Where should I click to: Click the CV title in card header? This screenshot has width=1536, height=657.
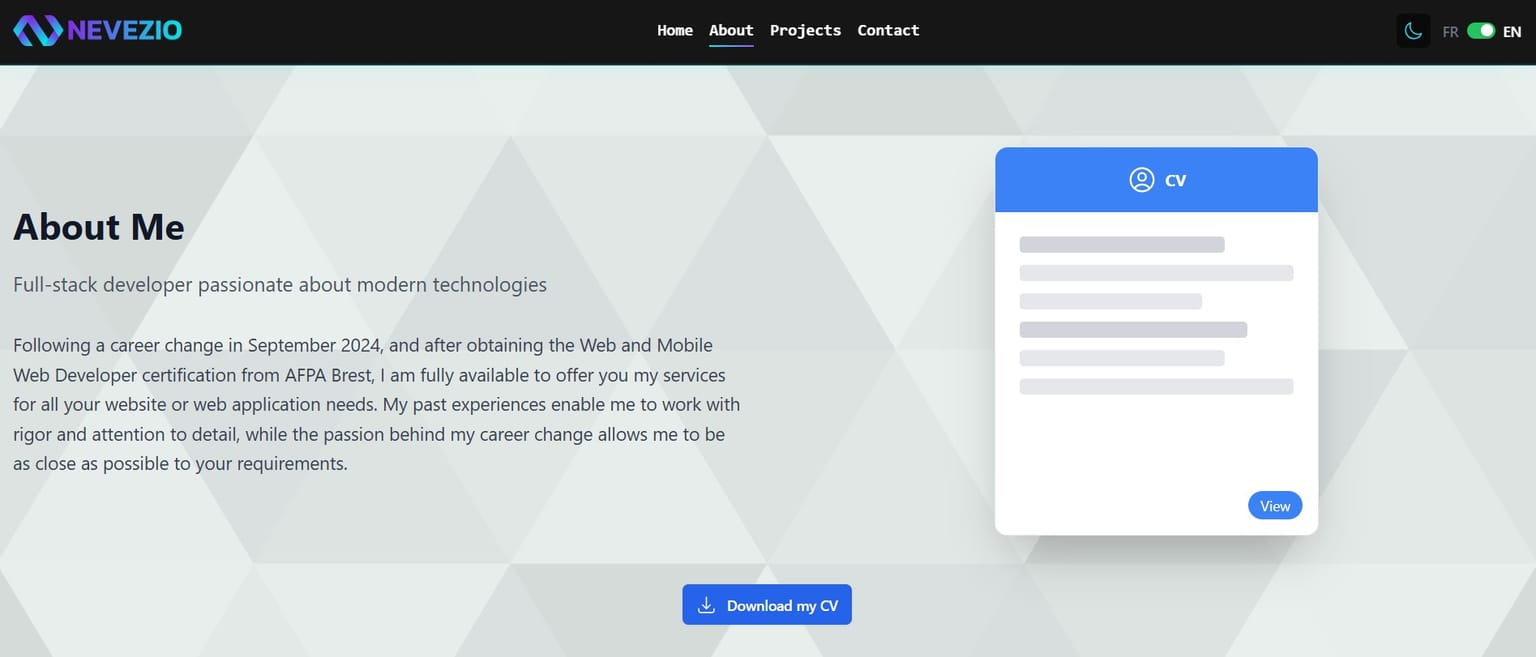pos(1176,181)
